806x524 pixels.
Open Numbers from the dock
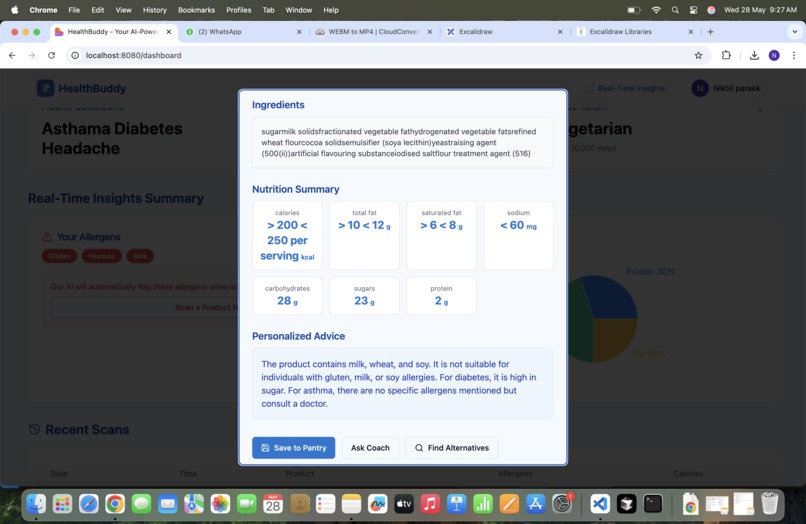483,504
